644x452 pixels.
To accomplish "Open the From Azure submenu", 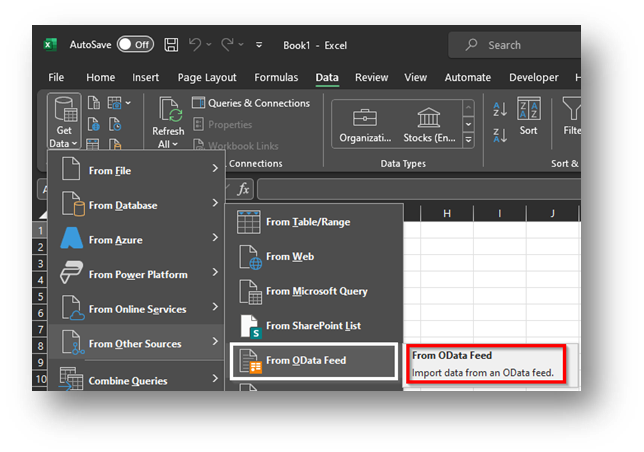I will pos(136,239).
